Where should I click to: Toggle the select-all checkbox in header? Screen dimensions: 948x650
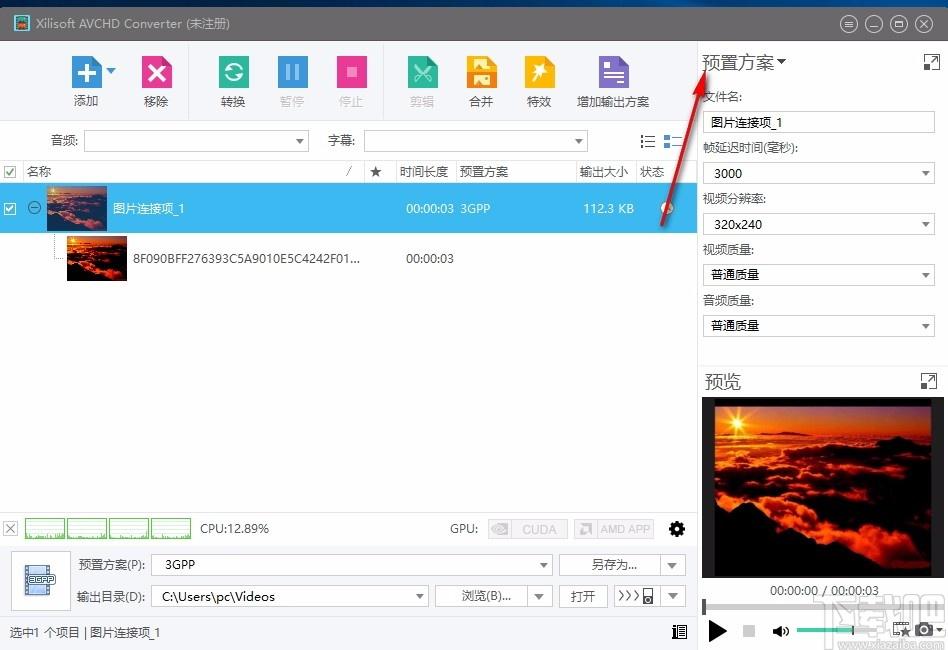tap(10, 172)
